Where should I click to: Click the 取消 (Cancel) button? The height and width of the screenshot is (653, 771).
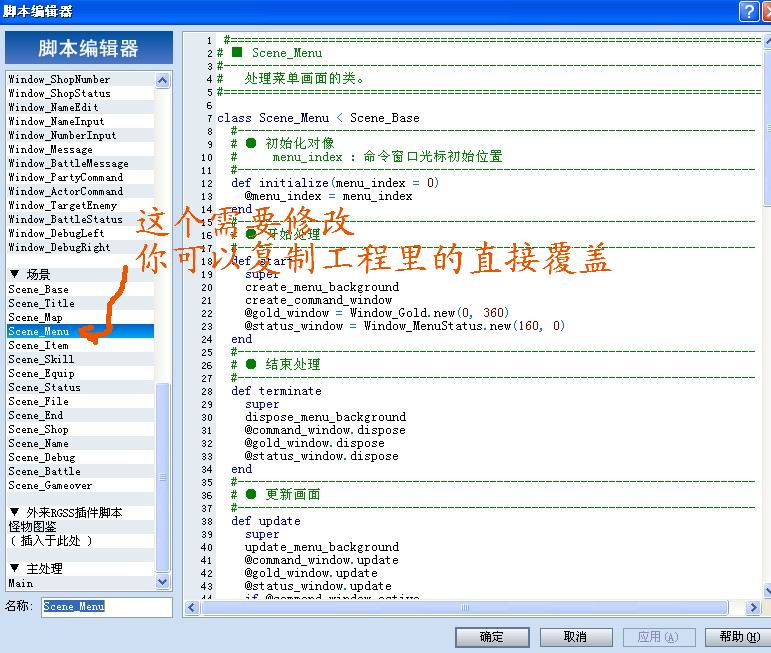(x=576, y=637)
